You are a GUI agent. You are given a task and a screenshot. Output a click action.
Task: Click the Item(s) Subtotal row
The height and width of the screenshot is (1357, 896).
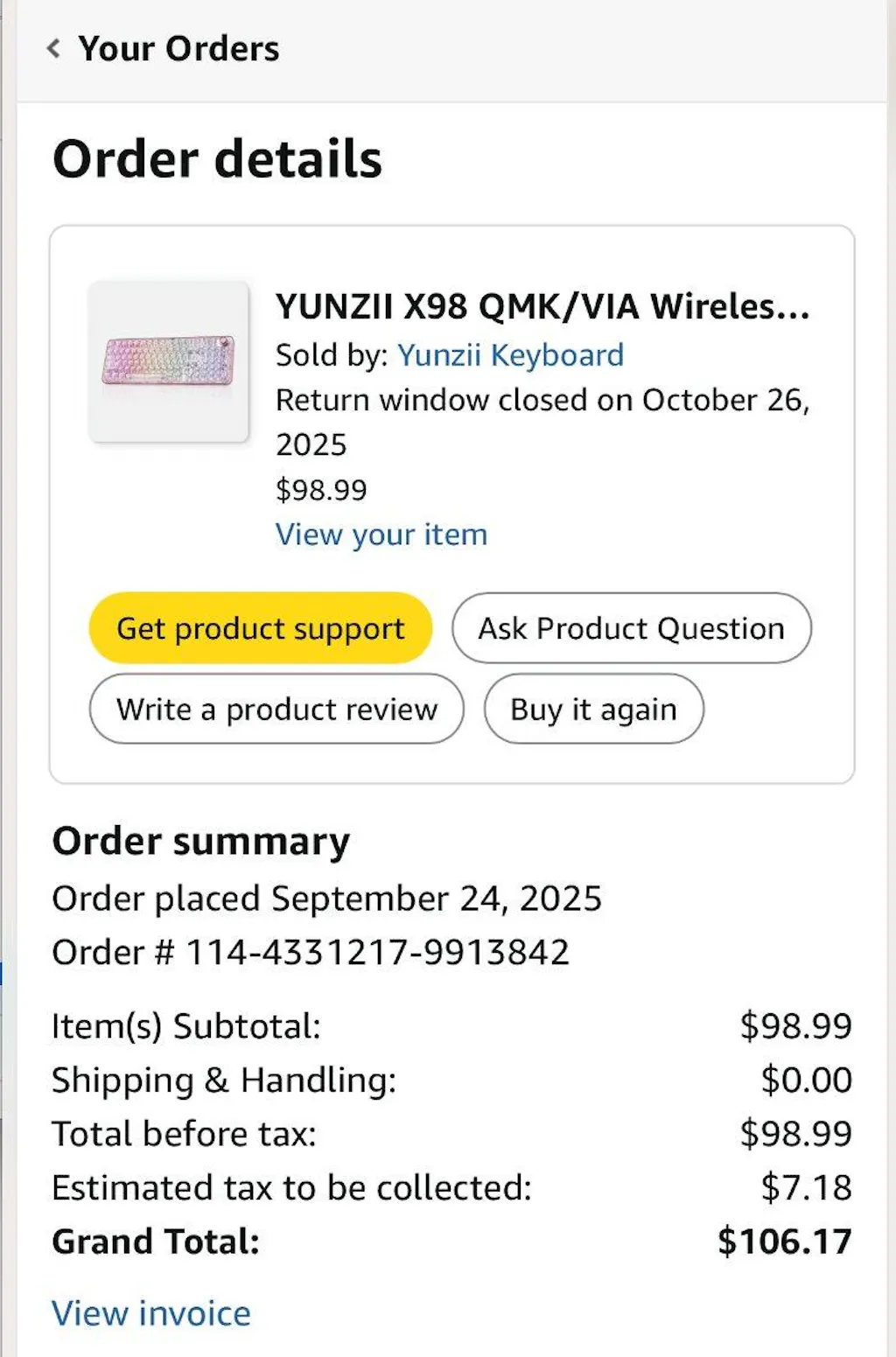185,1025
